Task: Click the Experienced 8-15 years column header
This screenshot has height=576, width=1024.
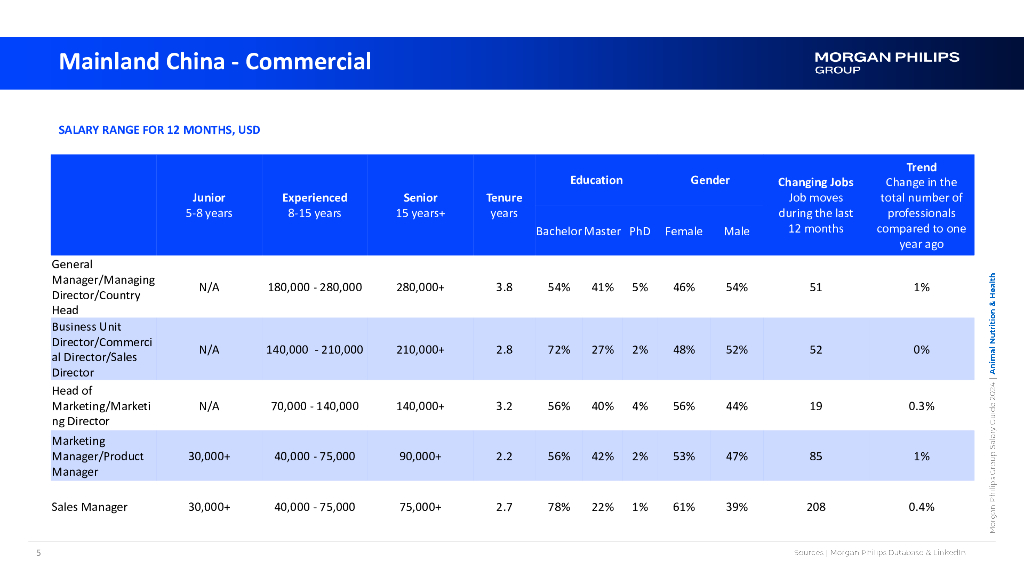Action: [314, 205]
